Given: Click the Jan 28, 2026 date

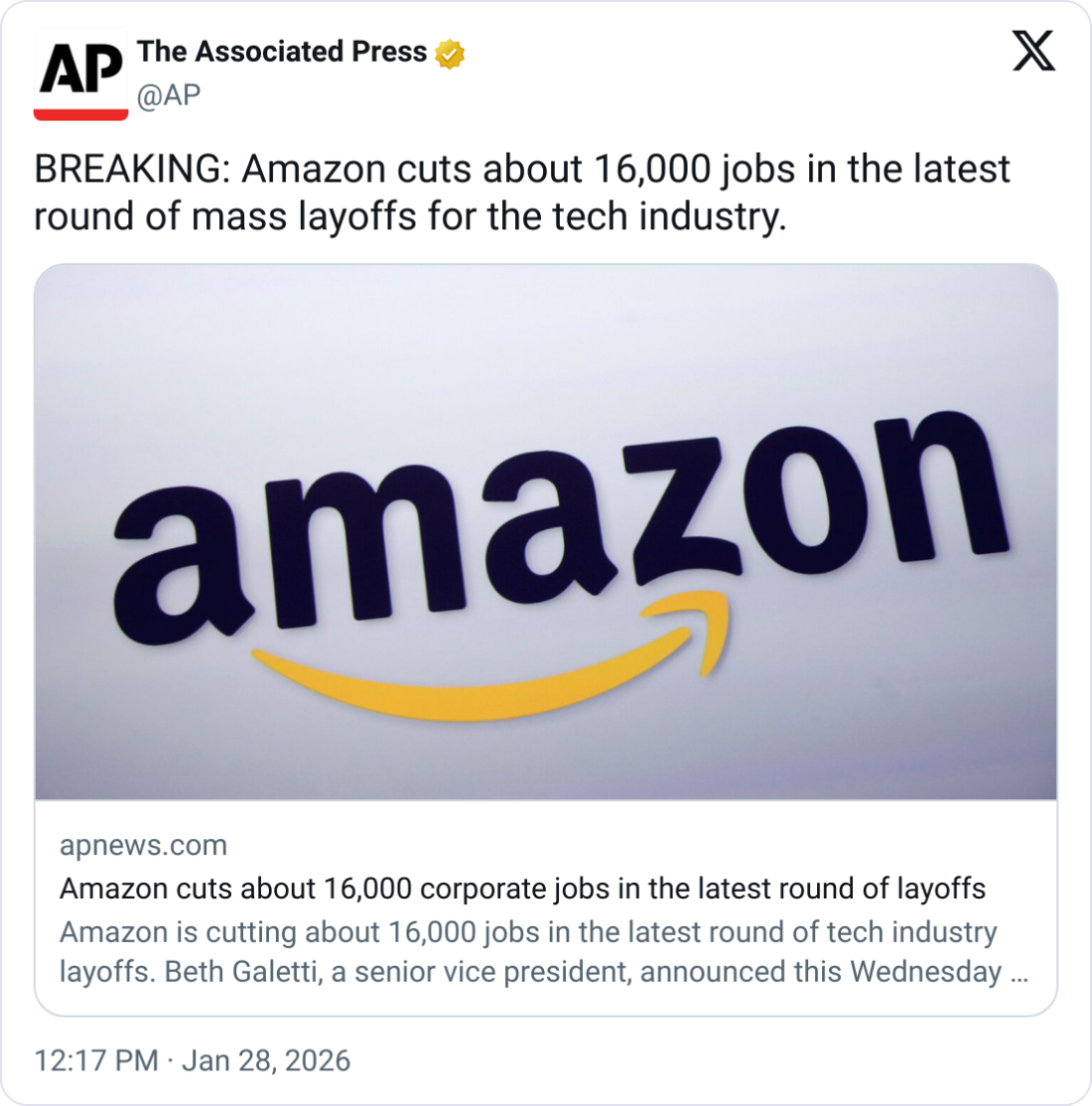Looking at the screenshot, I should pos(266,1060).
